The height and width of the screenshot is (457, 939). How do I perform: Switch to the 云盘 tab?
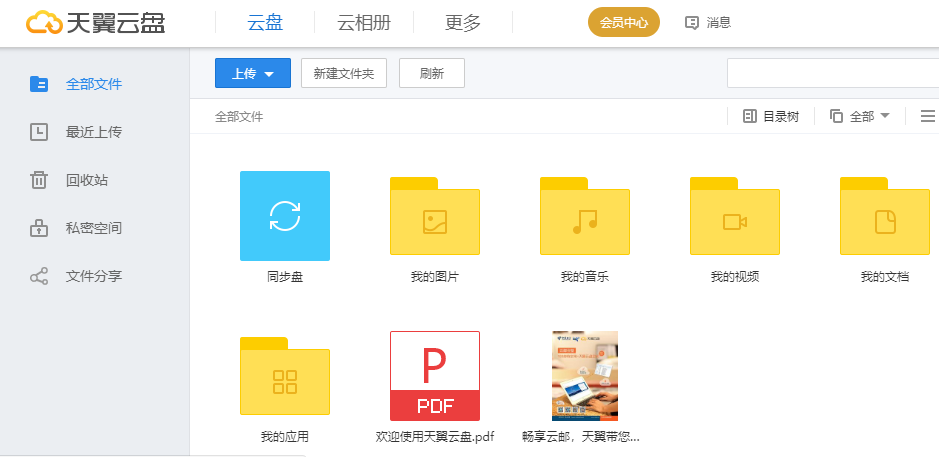(x=265, y=23)
